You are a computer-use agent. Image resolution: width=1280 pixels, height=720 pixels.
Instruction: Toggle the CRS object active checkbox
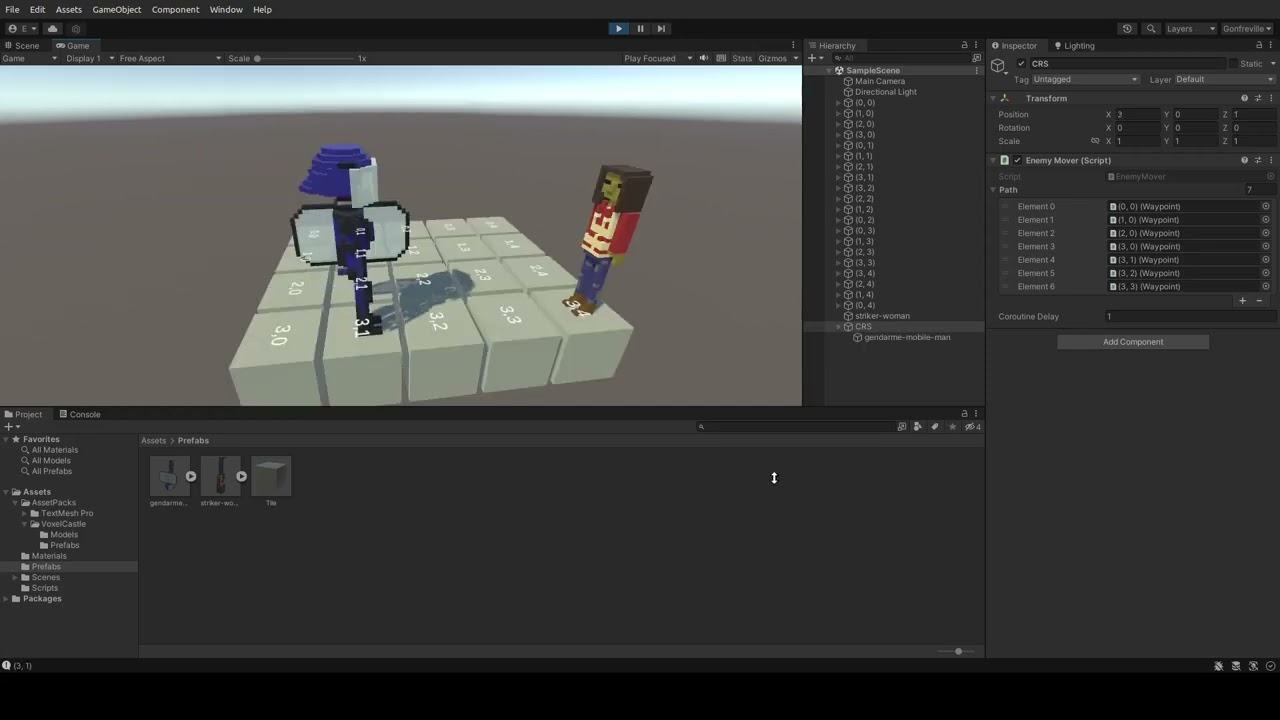click(x=1021, y=64)
